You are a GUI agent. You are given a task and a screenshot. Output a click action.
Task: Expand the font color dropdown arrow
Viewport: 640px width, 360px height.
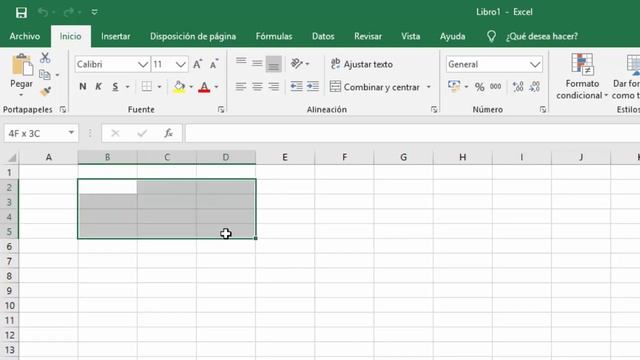click(216, 87)
